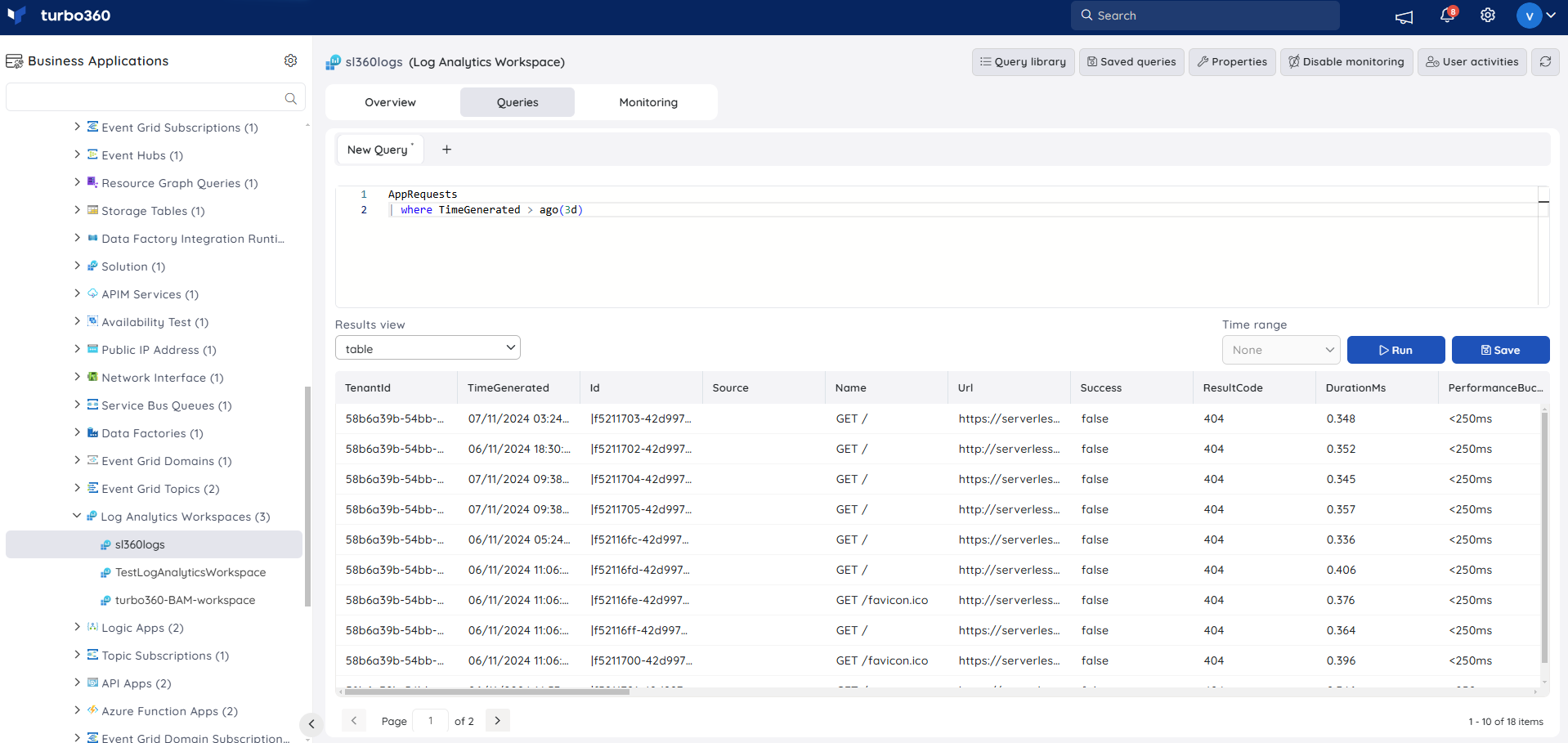
Task: Switch to the Monitoring tab
Action: click(648, 102)
